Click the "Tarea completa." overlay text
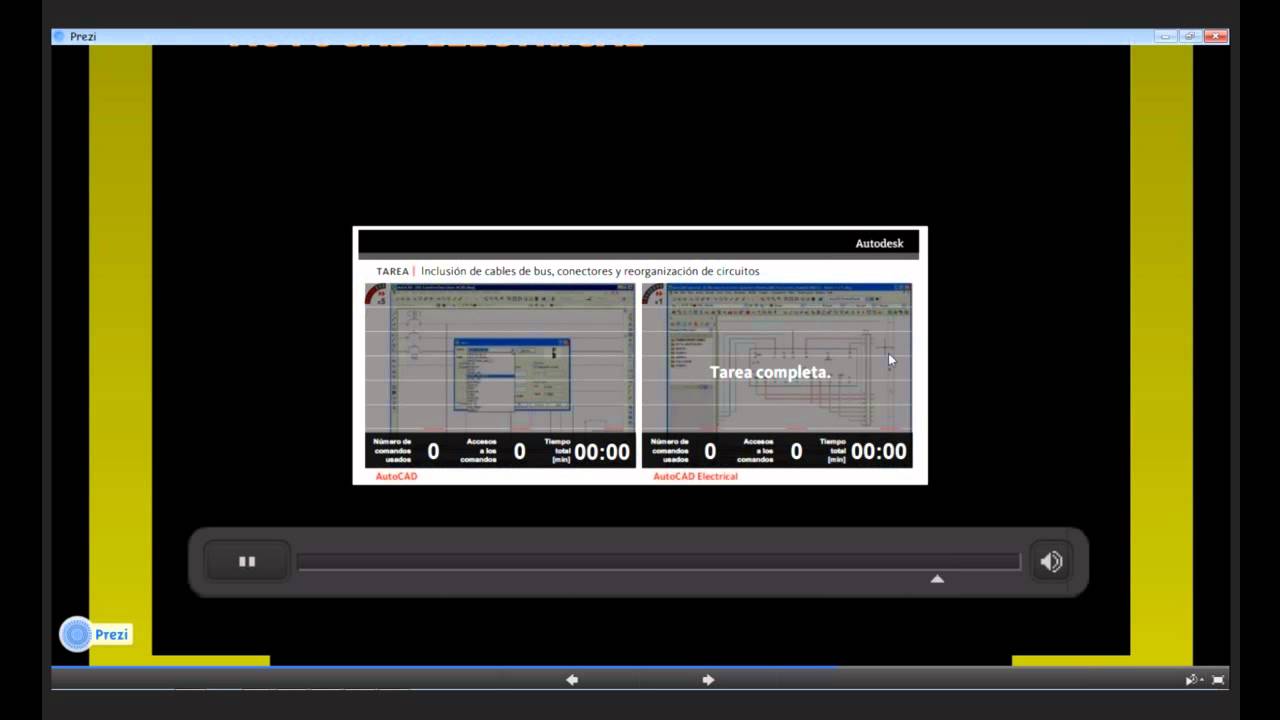 (x=770, y=372)
